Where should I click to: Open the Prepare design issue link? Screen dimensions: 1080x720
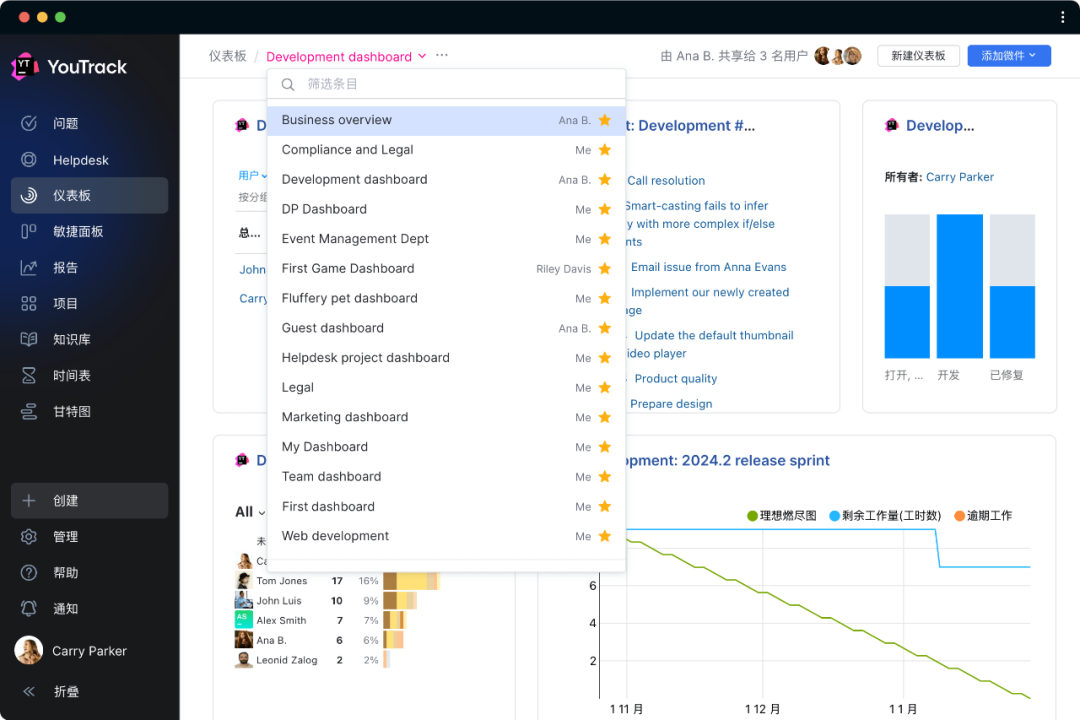click(x=671, y=404)
